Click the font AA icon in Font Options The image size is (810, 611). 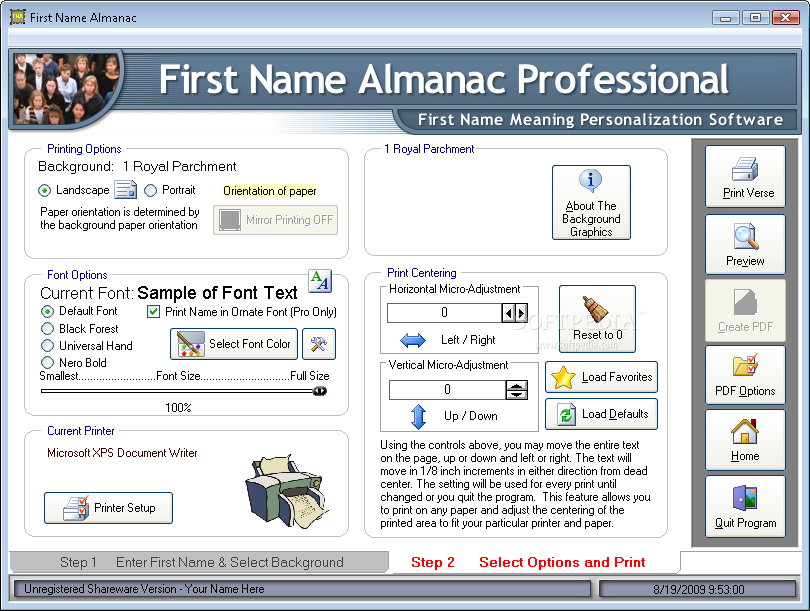[x=320, y=281]
